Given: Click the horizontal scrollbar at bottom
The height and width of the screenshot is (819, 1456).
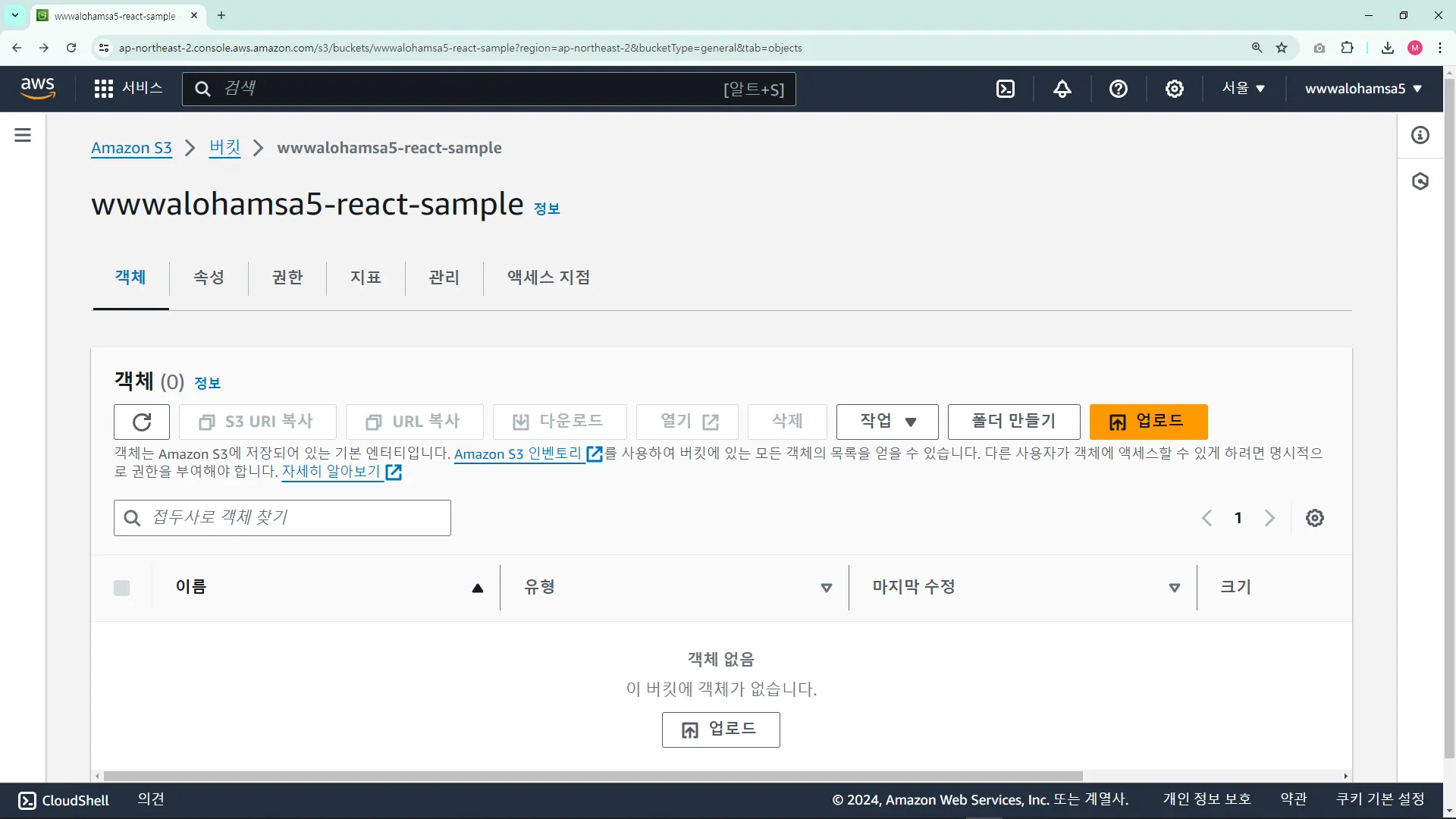Looking at the screenshot, I should pyautogui.click(x=593, y=776).
